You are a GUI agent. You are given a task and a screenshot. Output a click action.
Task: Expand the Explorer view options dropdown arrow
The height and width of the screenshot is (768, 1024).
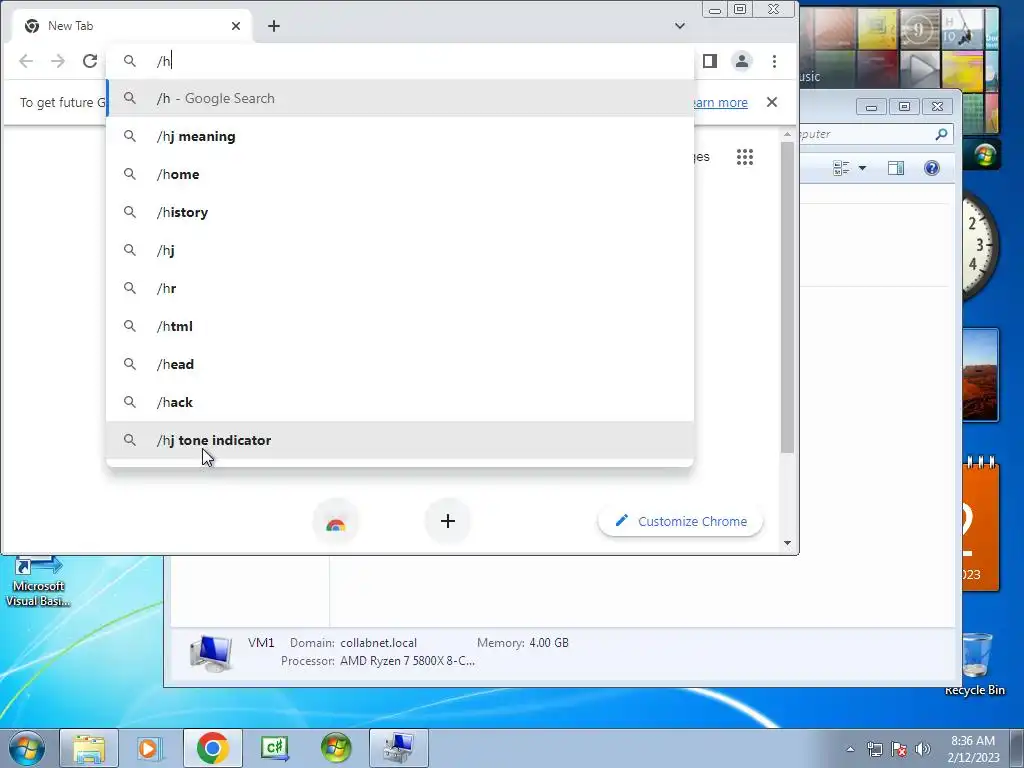(x=862, y=168)
